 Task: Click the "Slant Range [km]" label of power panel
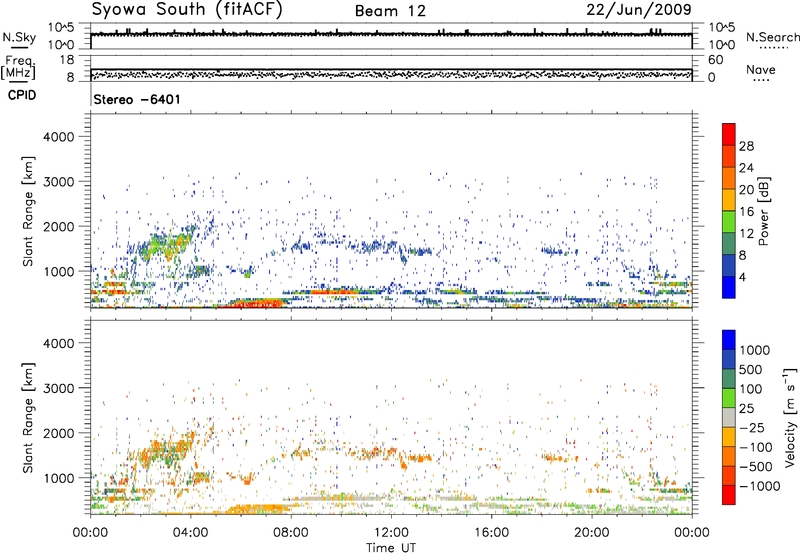coord(28,211)
